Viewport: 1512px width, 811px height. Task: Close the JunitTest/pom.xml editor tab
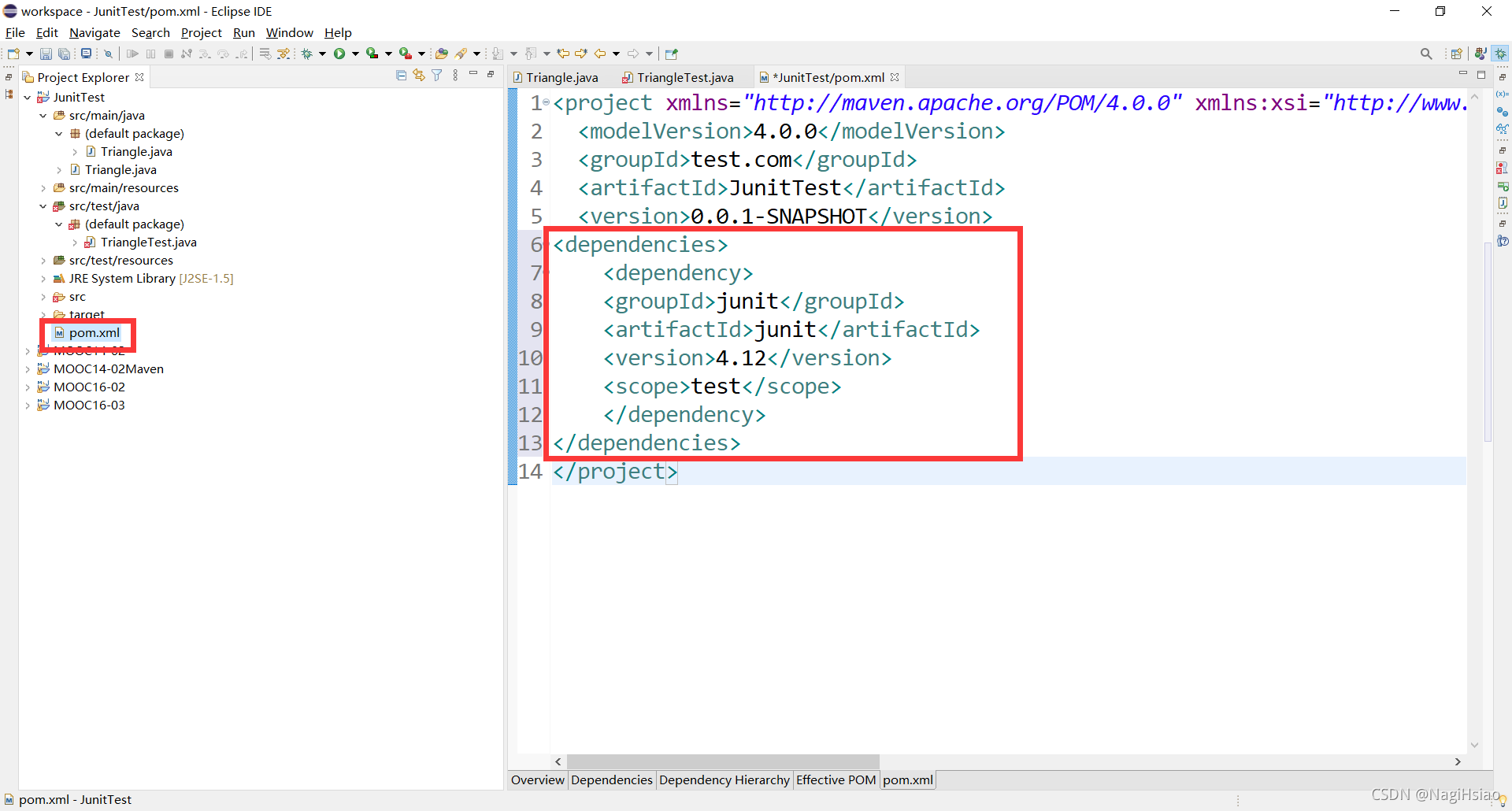pyautogui.click(x=895, y=77)
